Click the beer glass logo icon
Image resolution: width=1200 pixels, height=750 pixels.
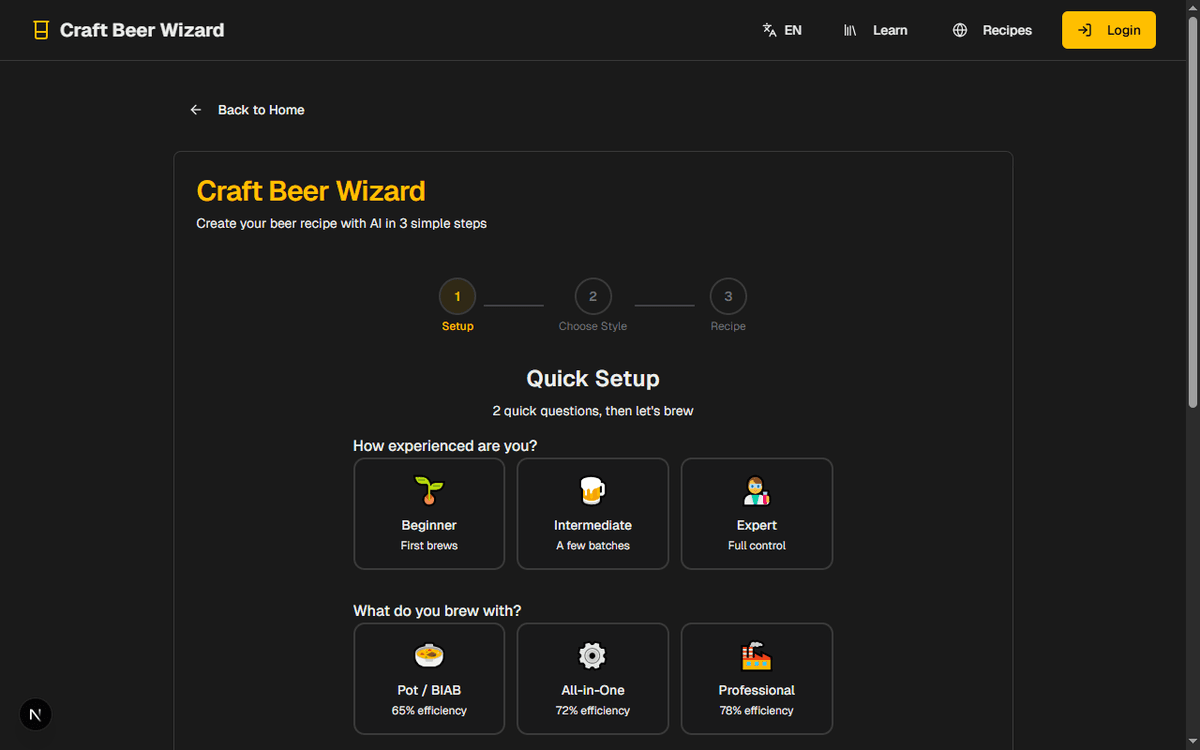point(41,30)
